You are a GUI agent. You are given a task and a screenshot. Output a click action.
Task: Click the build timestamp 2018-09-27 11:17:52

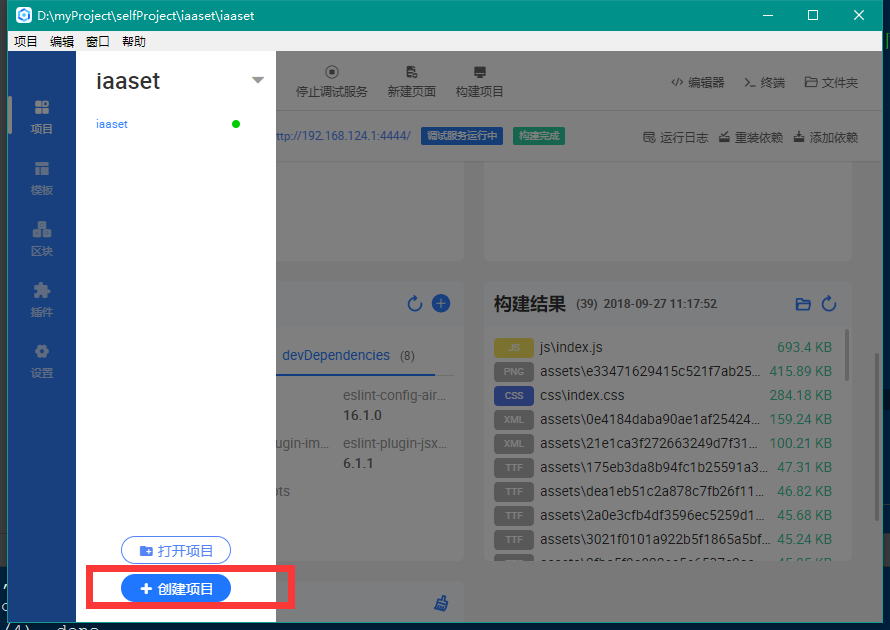[660, 304]
